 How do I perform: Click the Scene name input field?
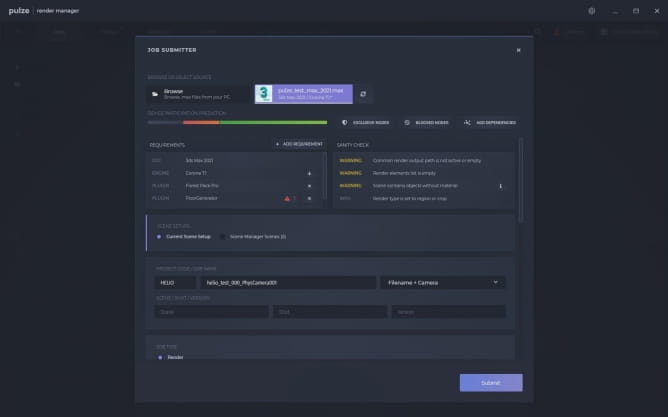(210, 311)
